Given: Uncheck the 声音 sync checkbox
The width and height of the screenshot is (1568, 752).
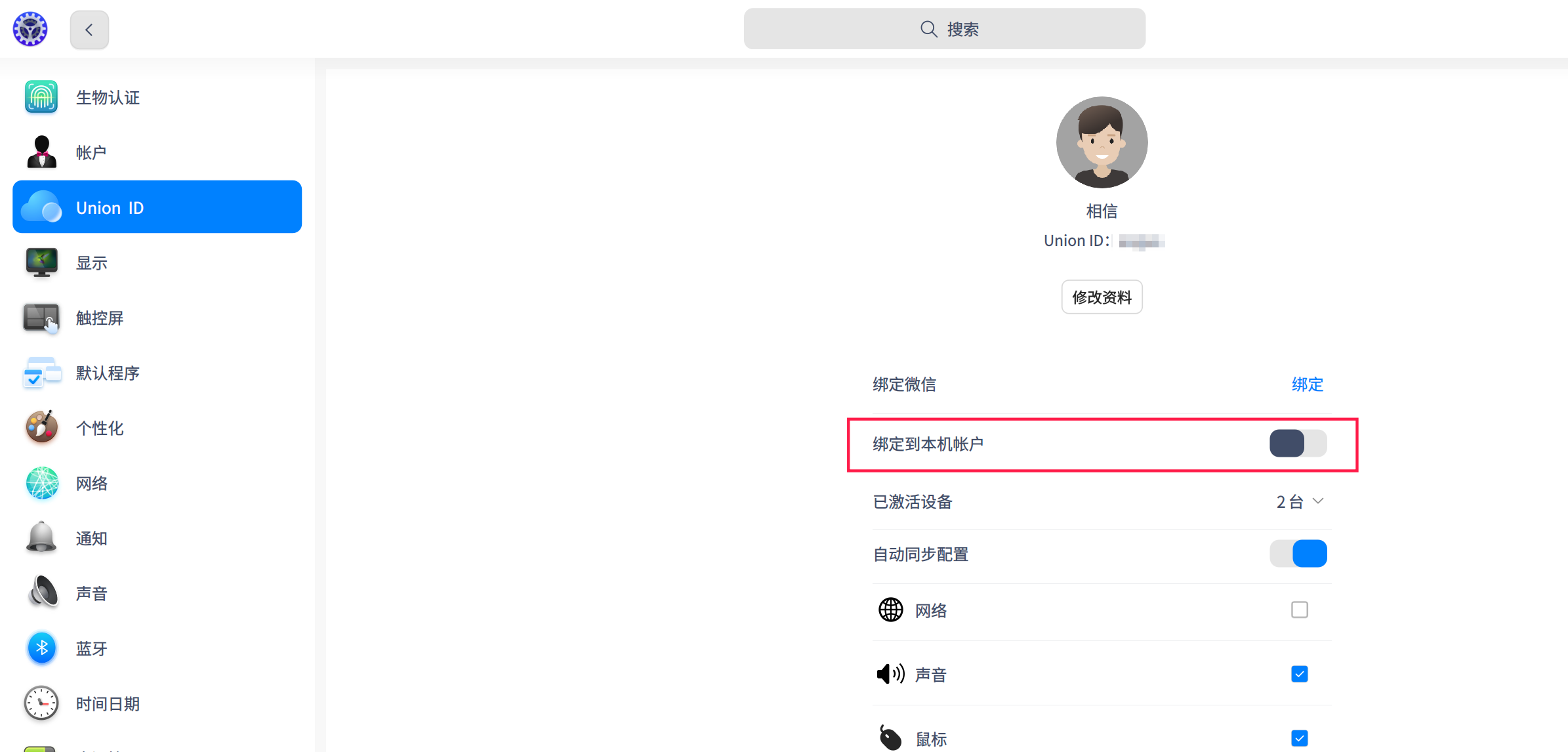Looking at the screenshot, I should pyautogui.click(x=1299, y=673).
